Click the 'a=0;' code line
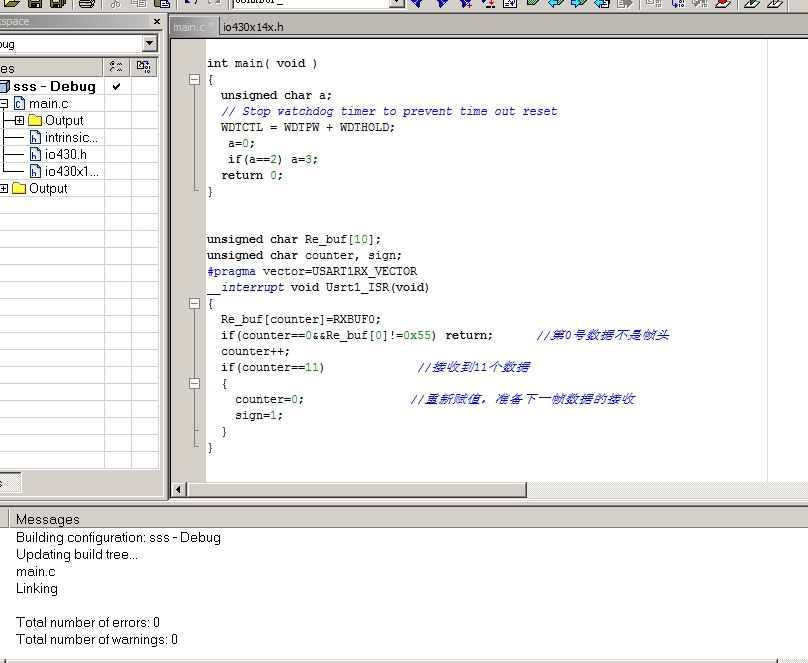 pyautogui.click(x=241, y=143)
